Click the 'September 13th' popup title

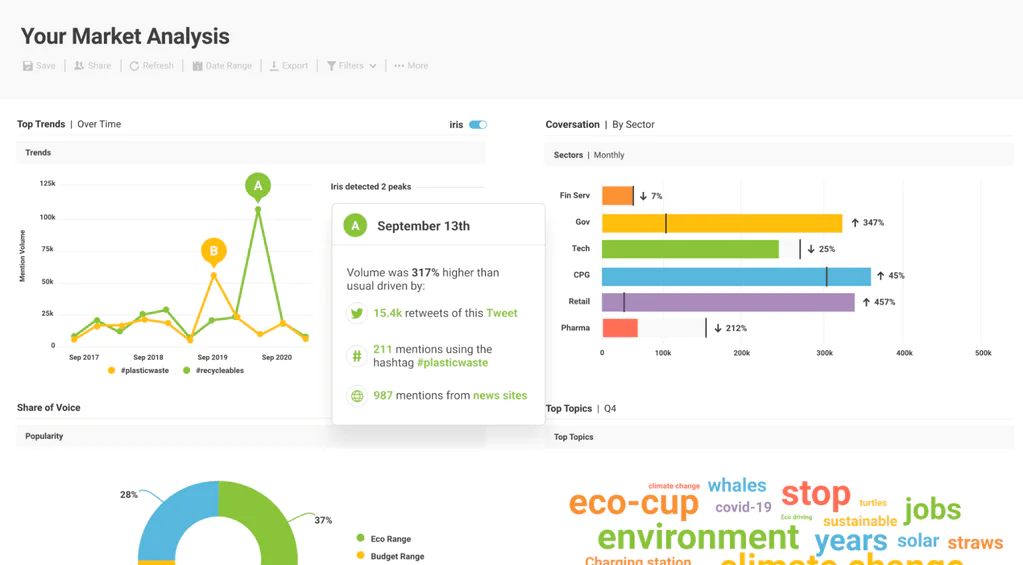[x=423, y=226]
